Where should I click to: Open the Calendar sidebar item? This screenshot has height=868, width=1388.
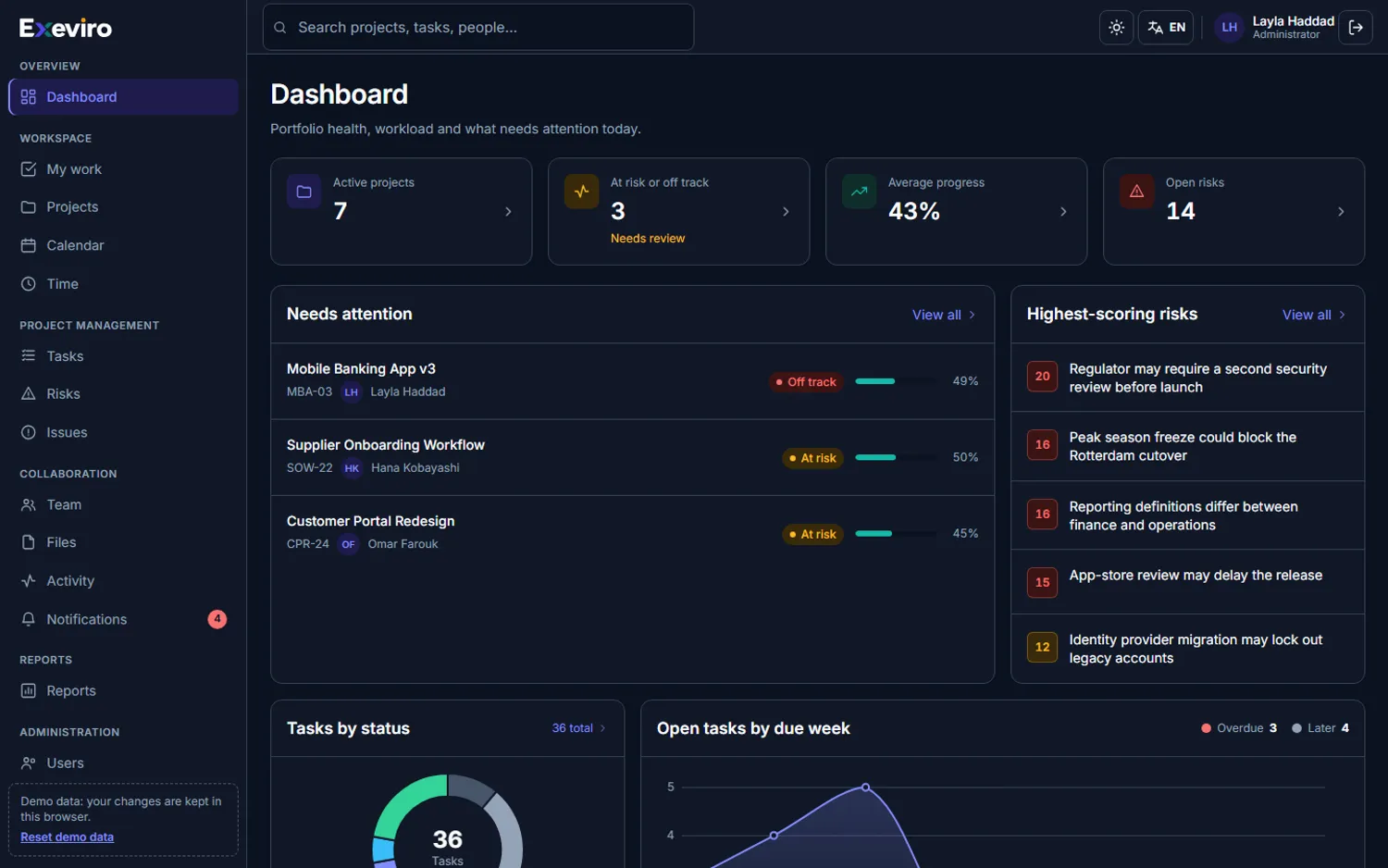[123, 245]
